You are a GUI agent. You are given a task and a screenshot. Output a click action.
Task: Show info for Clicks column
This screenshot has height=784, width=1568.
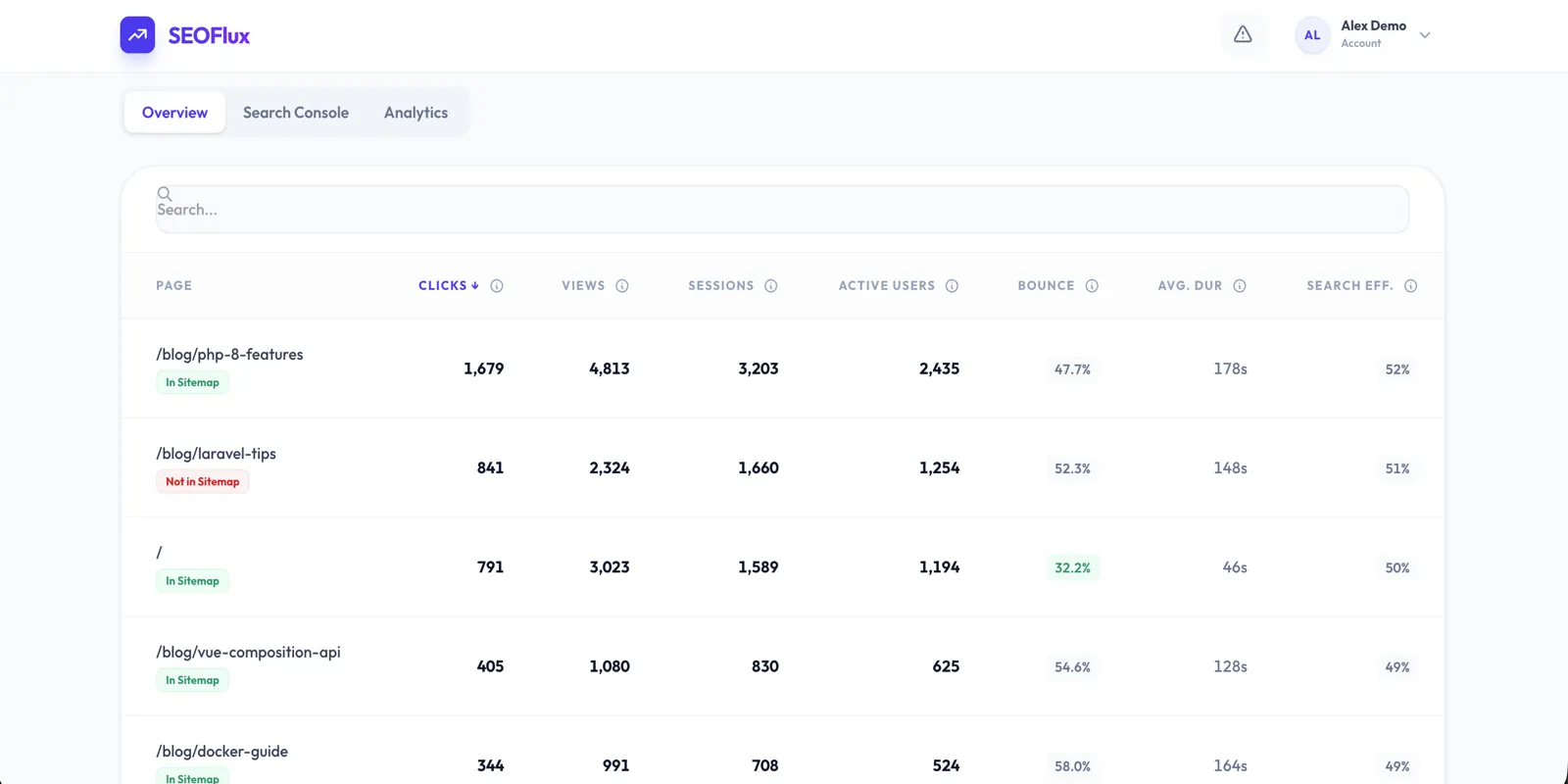pyautogui.click(x=497, y=286)
